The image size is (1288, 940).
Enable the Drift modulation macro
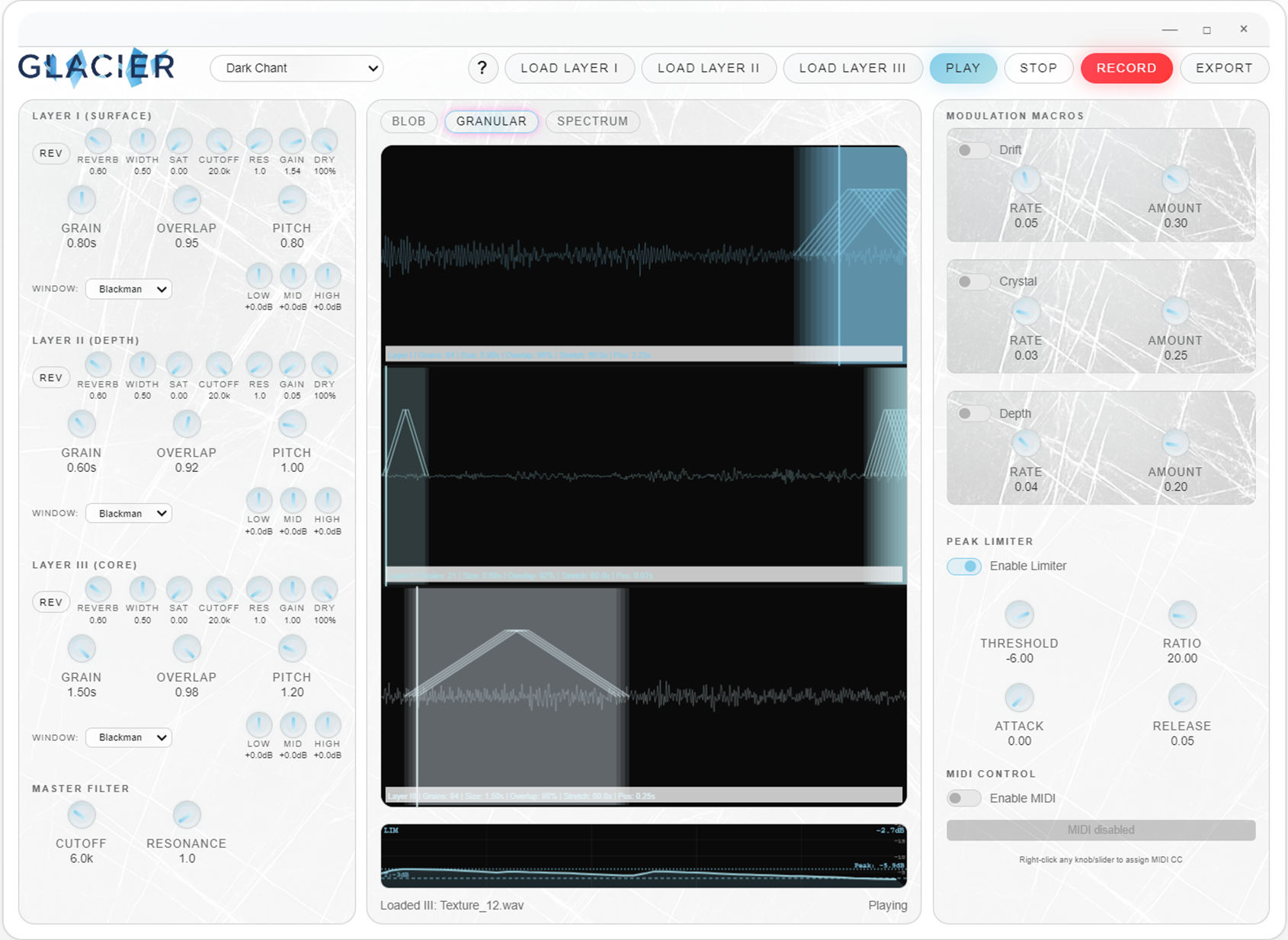971,150
